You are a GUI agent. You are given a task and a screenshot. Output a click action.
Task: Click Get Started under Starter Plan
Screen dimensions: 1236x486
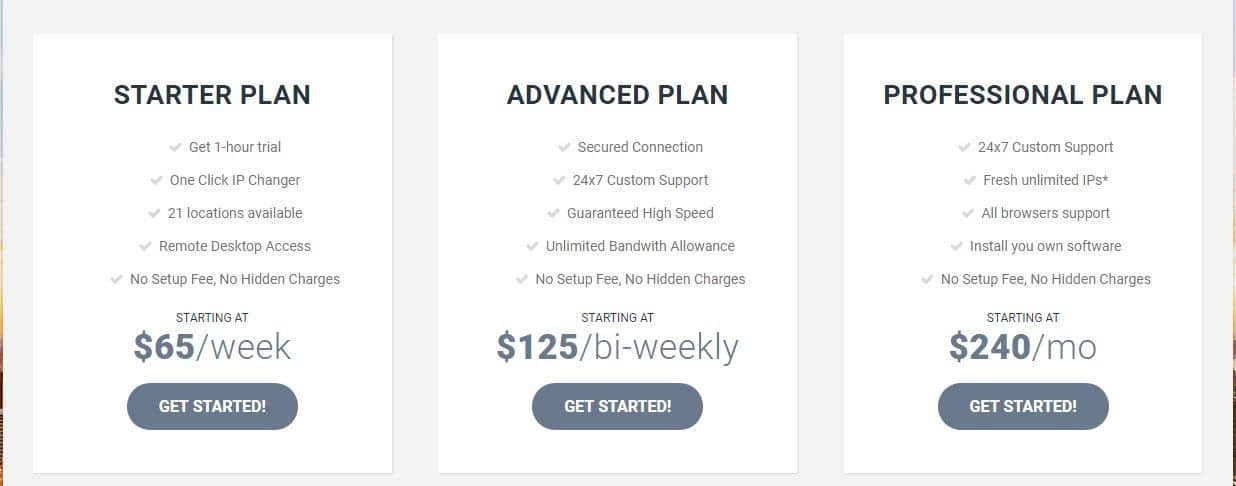tap(212, 406)
